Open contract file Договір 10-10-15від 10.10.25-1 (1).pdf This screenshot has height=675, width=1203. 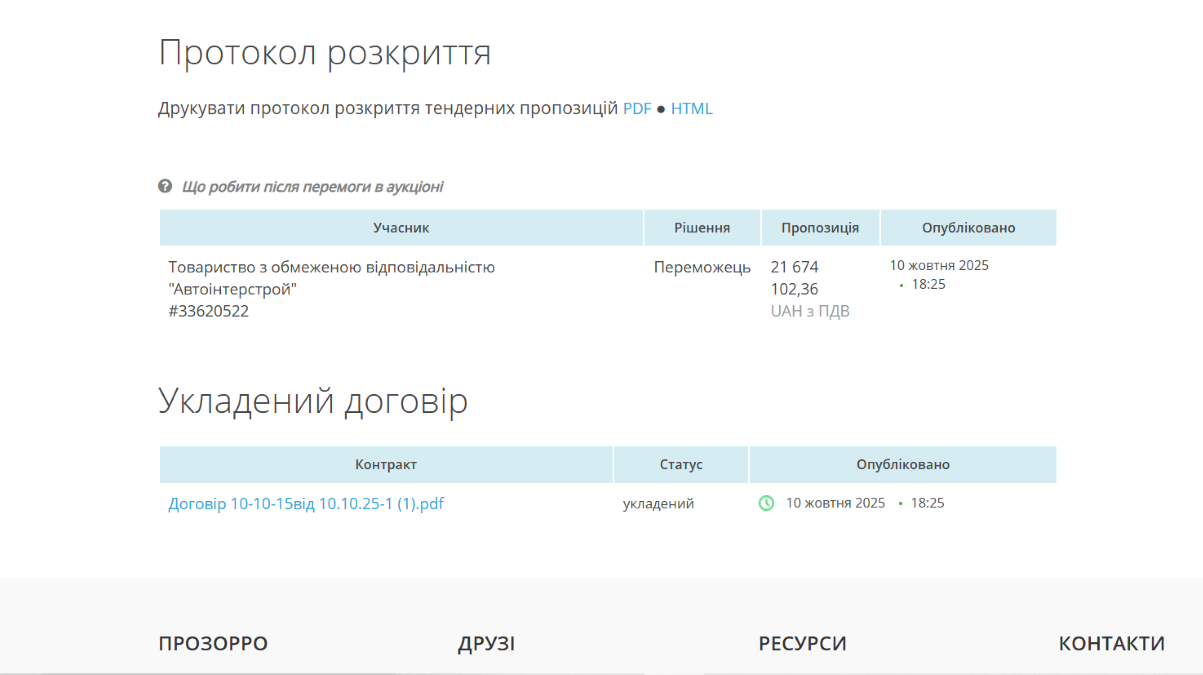click(306, 504)
